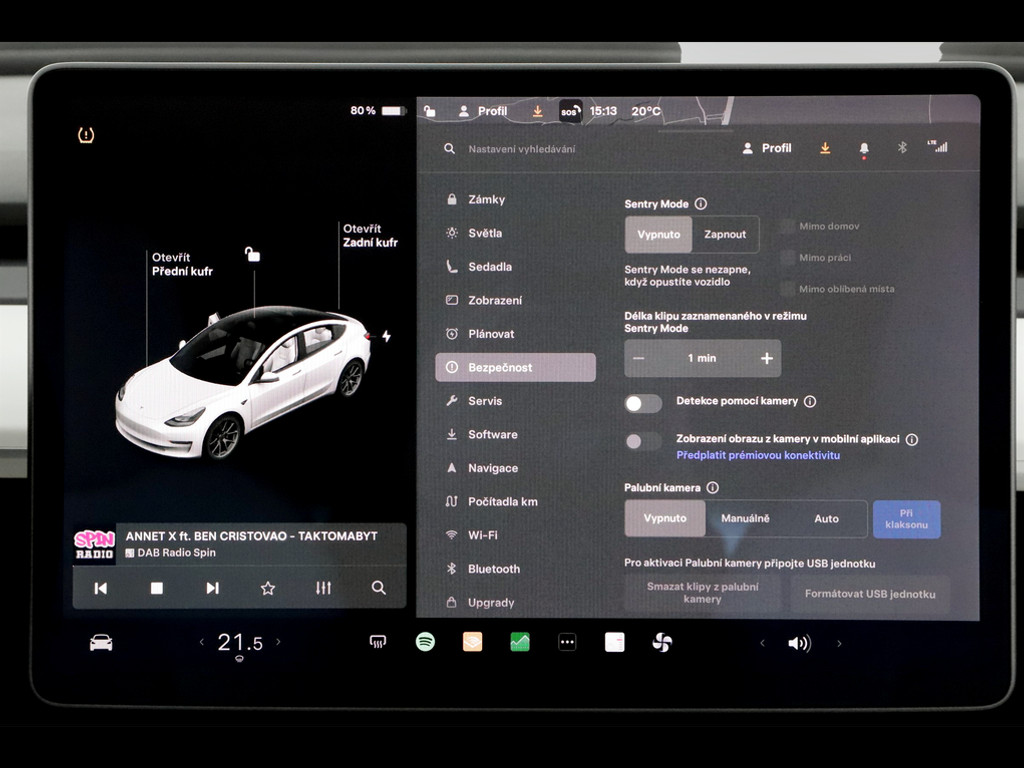Open the Wi-Fi settings section

click(515, 536)
